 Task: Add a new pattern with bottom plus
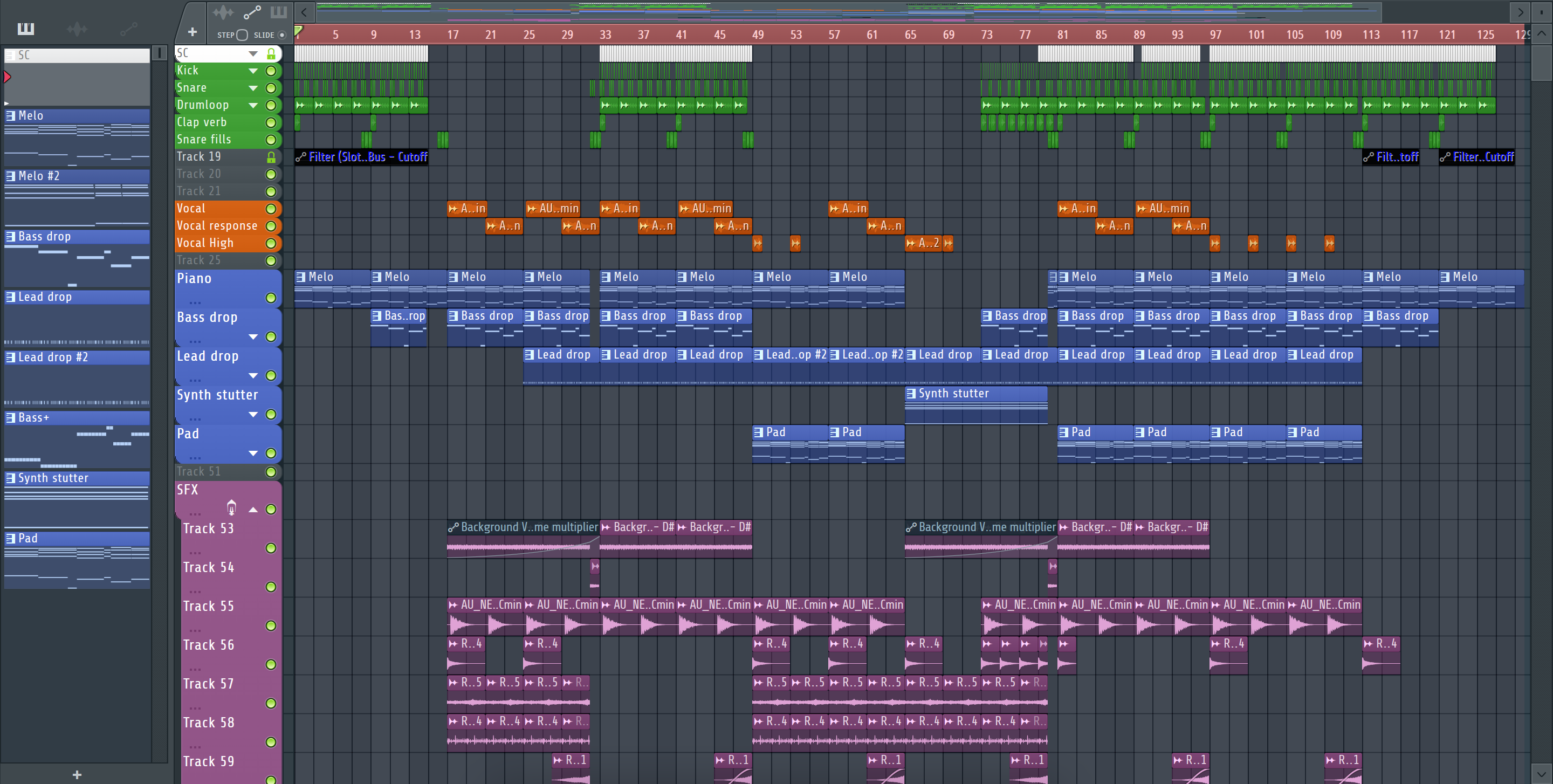coord(77,774)
